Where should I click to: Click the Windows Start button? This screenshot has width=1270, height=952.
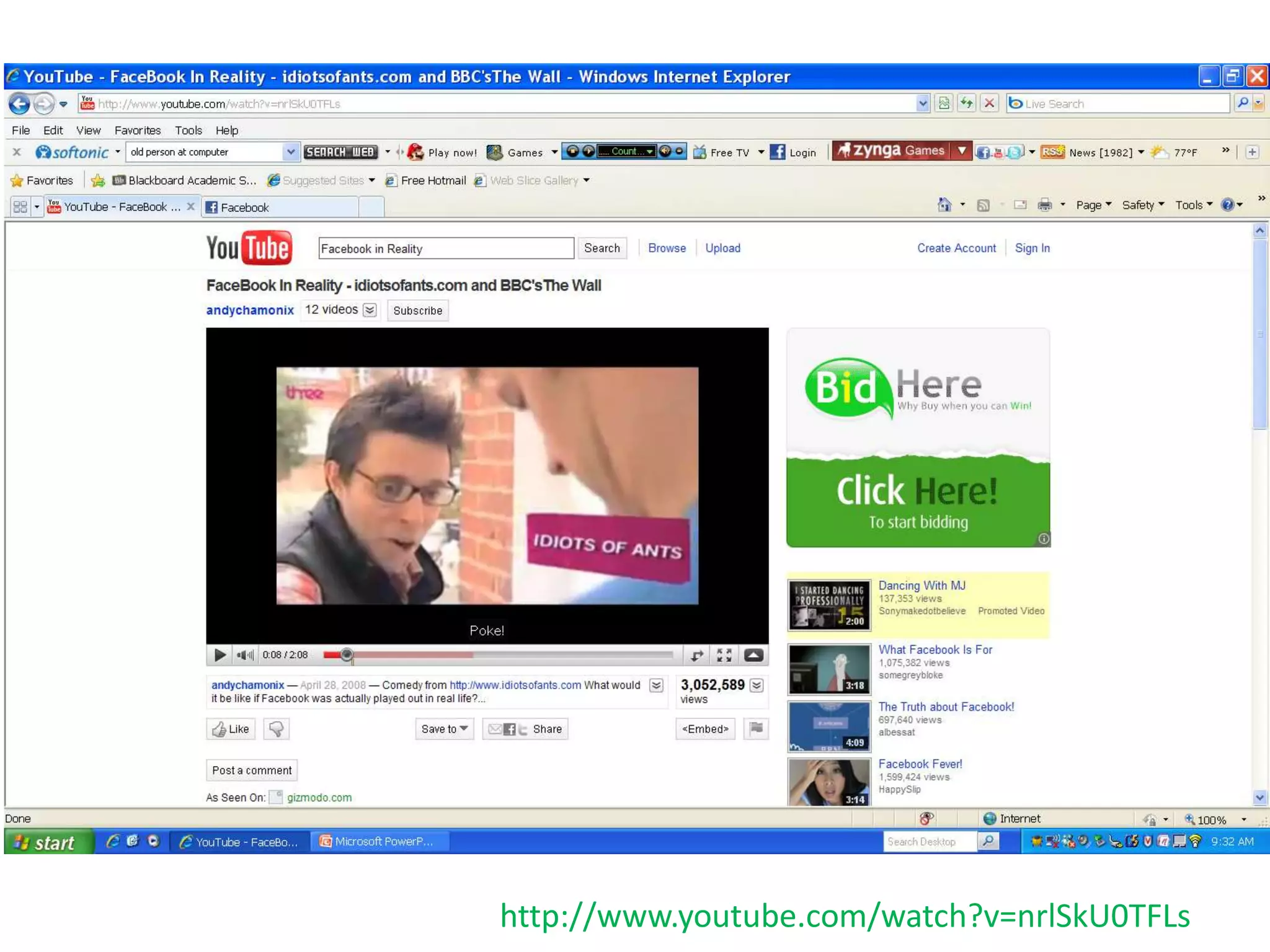(x=50, y=842)
